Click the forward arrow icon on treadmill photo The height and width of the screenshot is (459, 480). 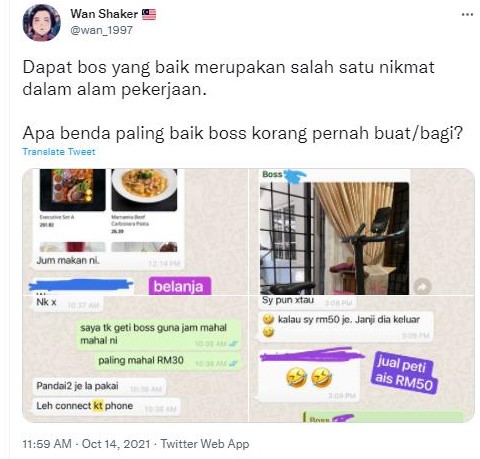click(422, 286)
